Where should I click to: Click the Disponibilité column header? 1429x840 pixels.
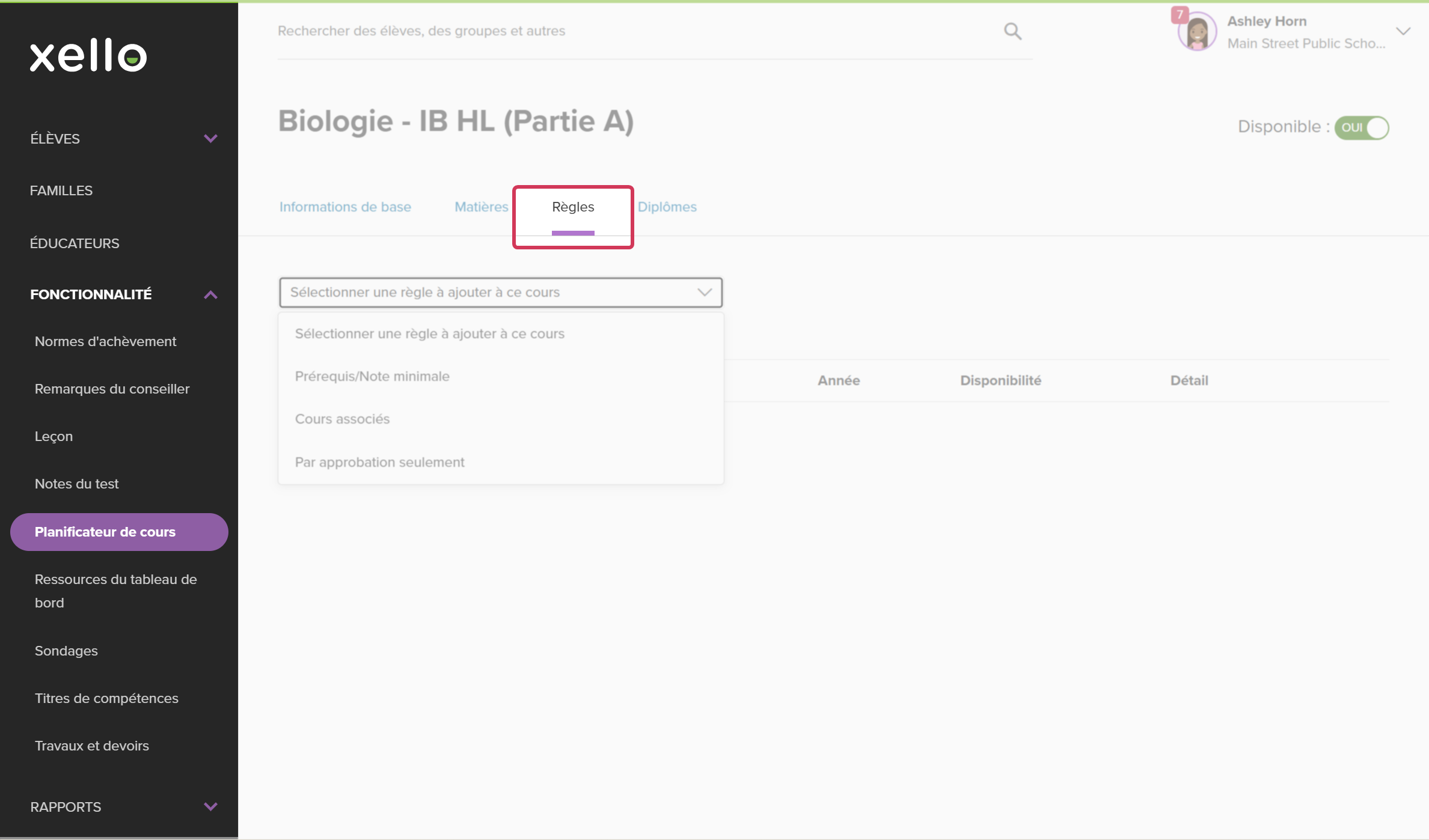point(1000,380)
